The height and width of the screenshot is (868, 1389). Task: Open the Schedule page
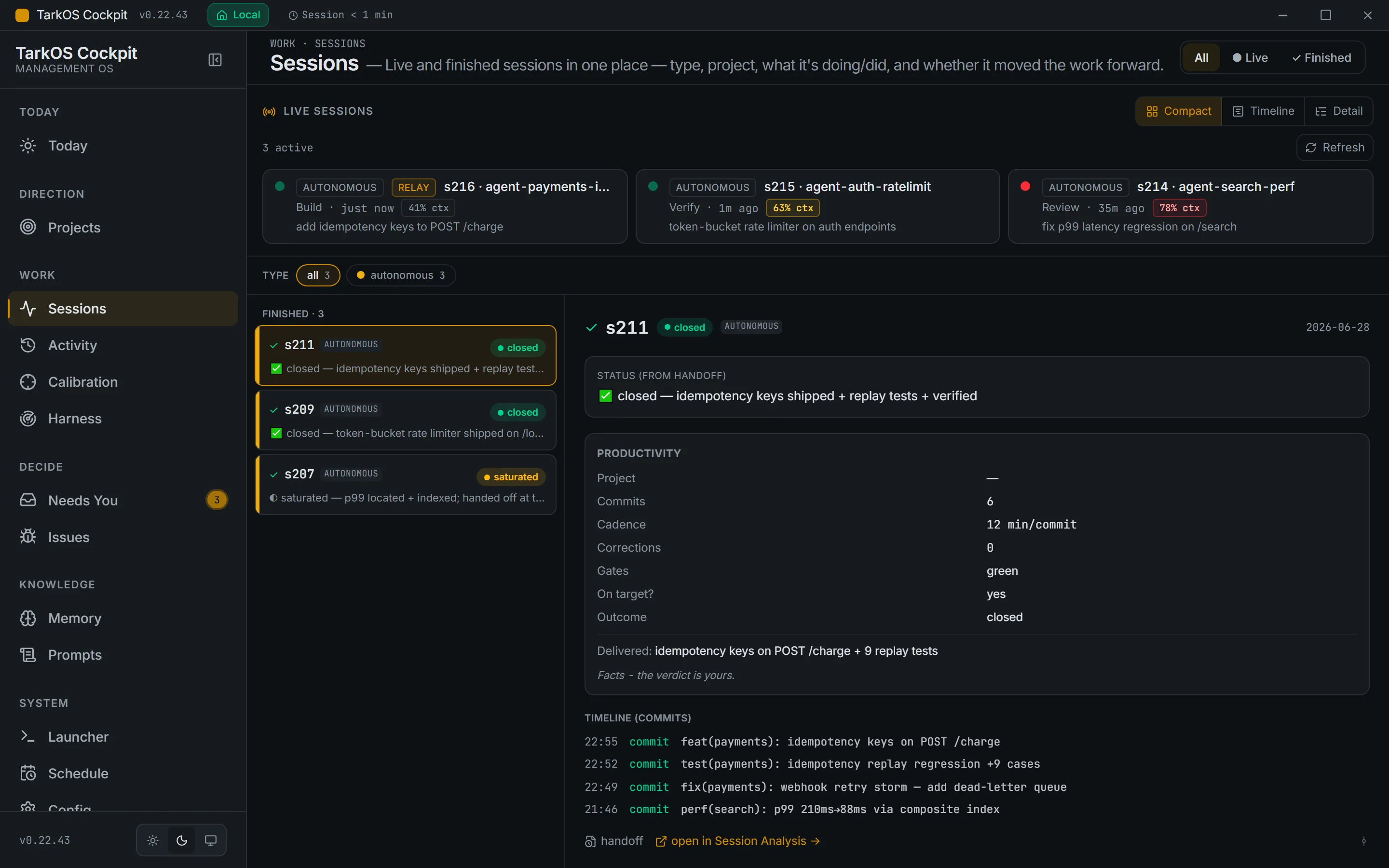coord(123,774)
